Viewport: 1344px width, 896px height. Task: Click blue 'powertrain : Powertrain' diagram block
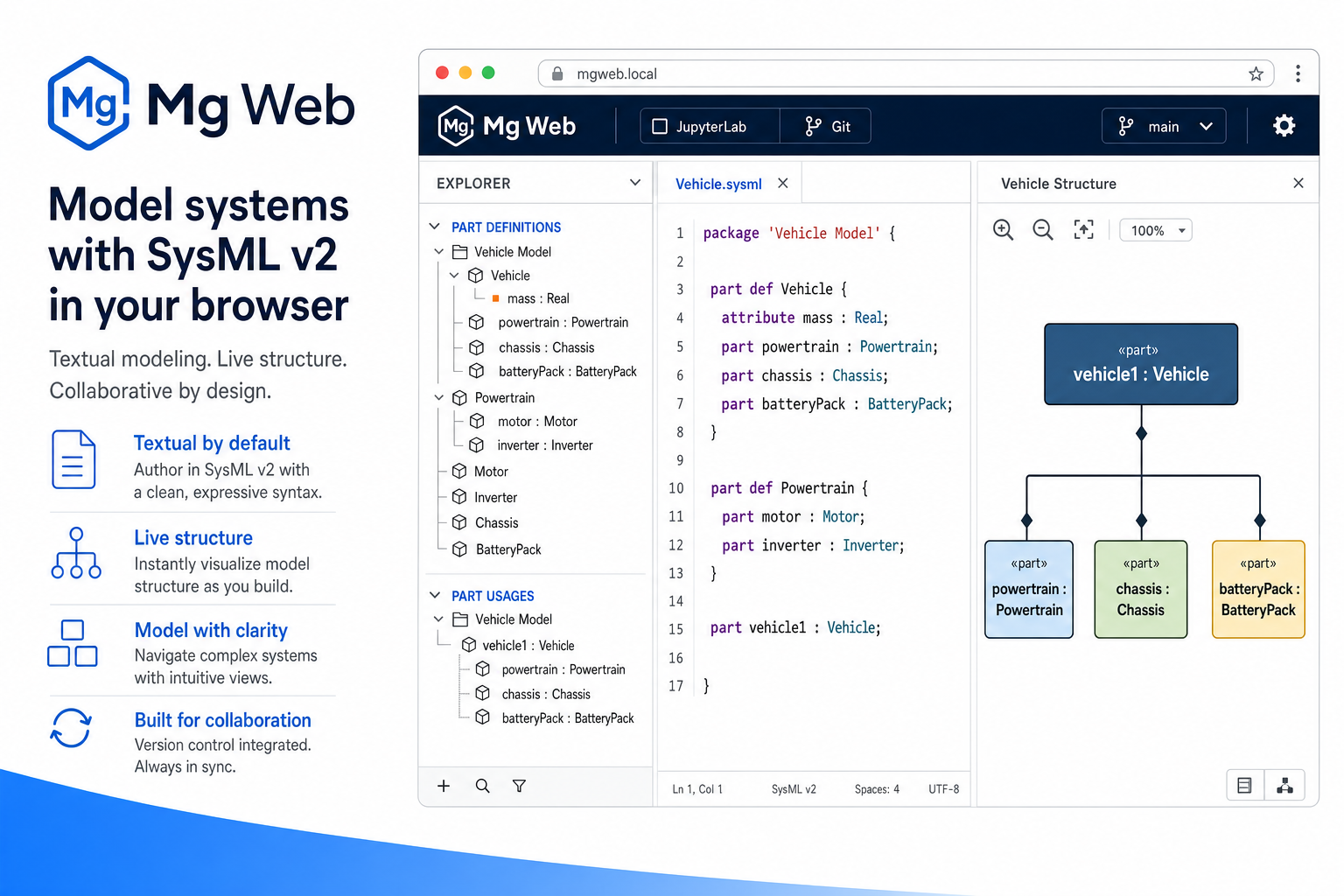[x=1029, y=589]
